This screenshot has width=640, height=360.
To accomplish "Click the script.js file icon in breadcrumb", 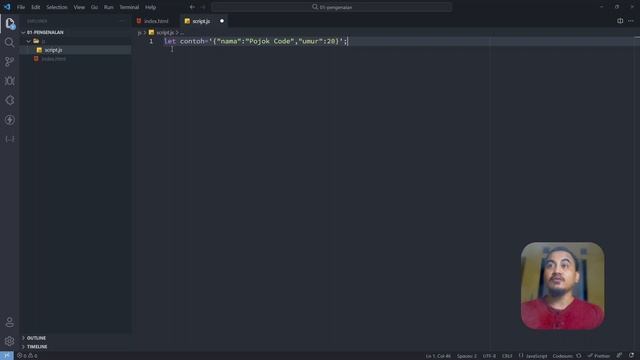I will [151, 32].
